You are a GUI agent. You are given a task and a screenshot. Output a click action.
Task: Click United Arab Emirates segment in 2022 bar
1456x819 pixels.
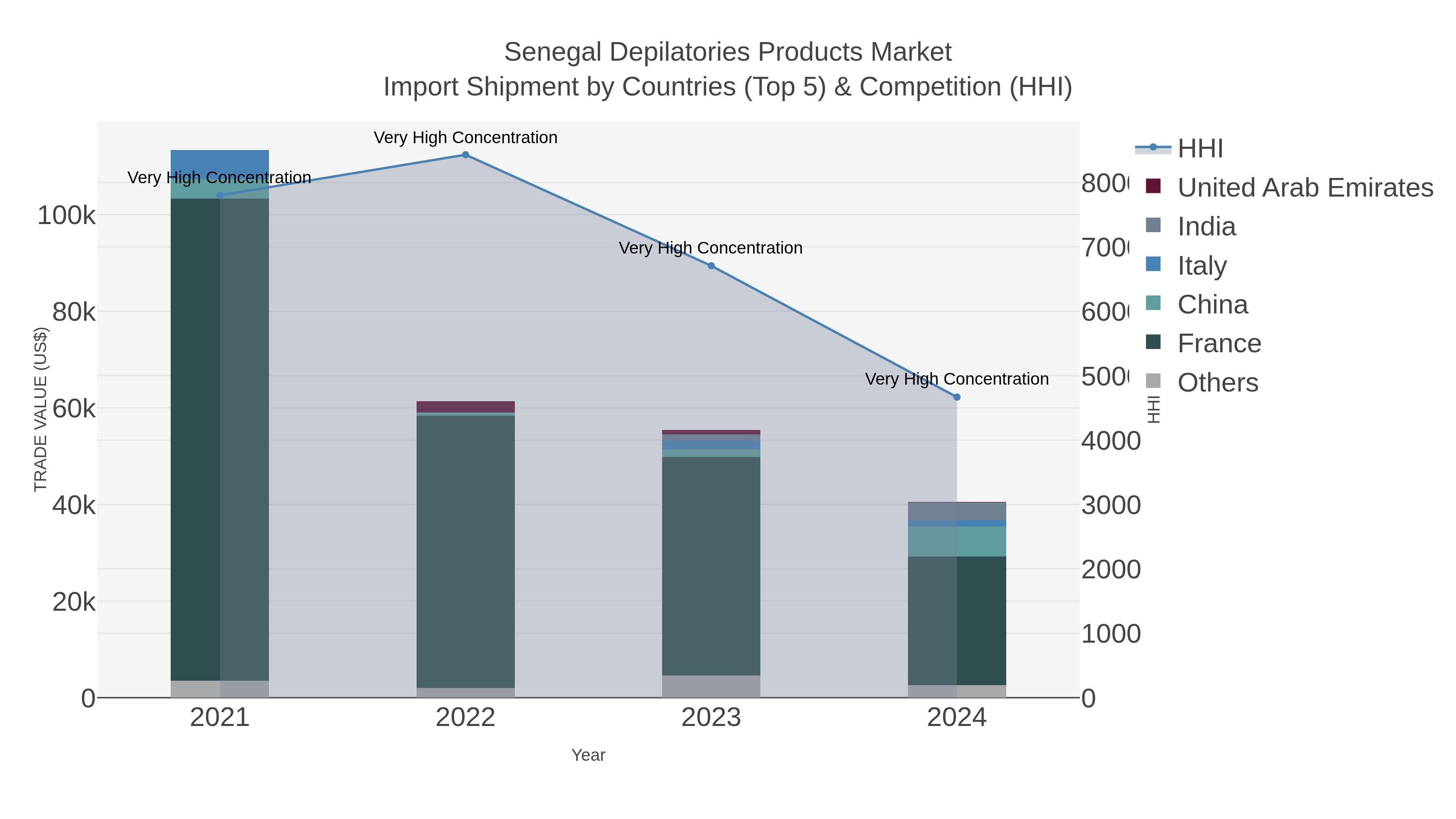(466, 407)
